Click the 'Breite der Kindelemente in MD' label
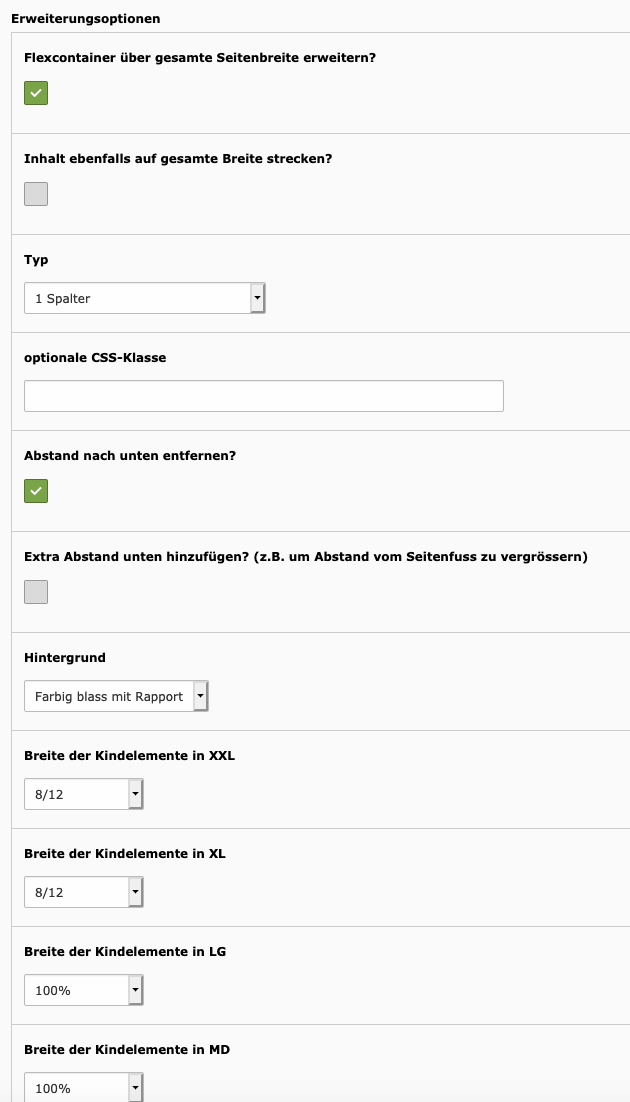Screen dimensions: 630x1102 126,1049
